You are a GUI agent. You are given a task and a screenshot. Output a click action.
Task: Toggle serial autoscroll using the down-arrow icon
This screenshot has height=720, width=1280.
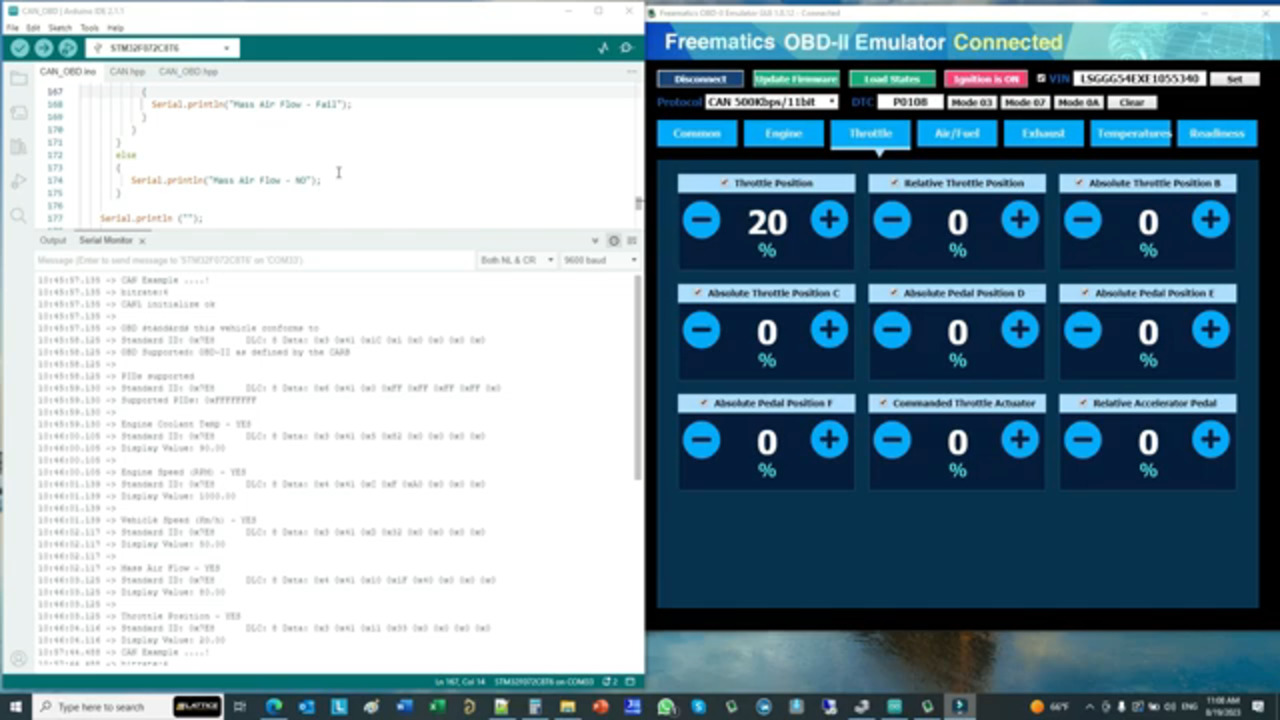click(x=597, y=241)
